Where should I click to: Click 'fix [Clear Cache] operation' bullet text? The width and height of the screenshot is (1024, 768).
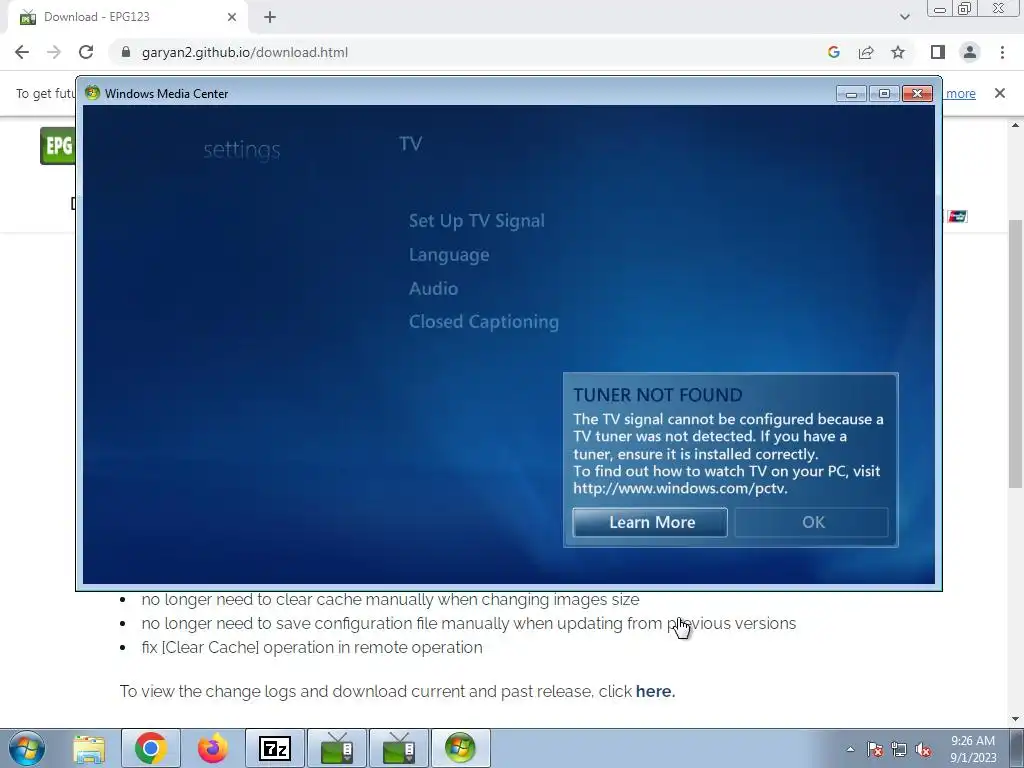[x=312, y=647]
